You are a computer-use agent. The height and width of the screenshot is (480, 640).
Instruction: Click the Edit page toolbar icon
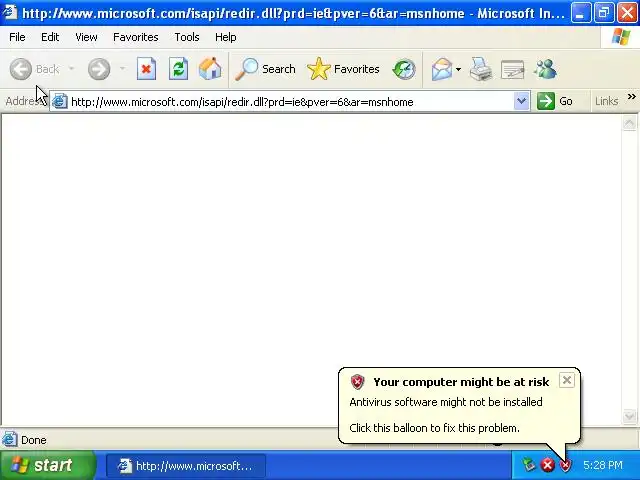[x=512, y=69]
